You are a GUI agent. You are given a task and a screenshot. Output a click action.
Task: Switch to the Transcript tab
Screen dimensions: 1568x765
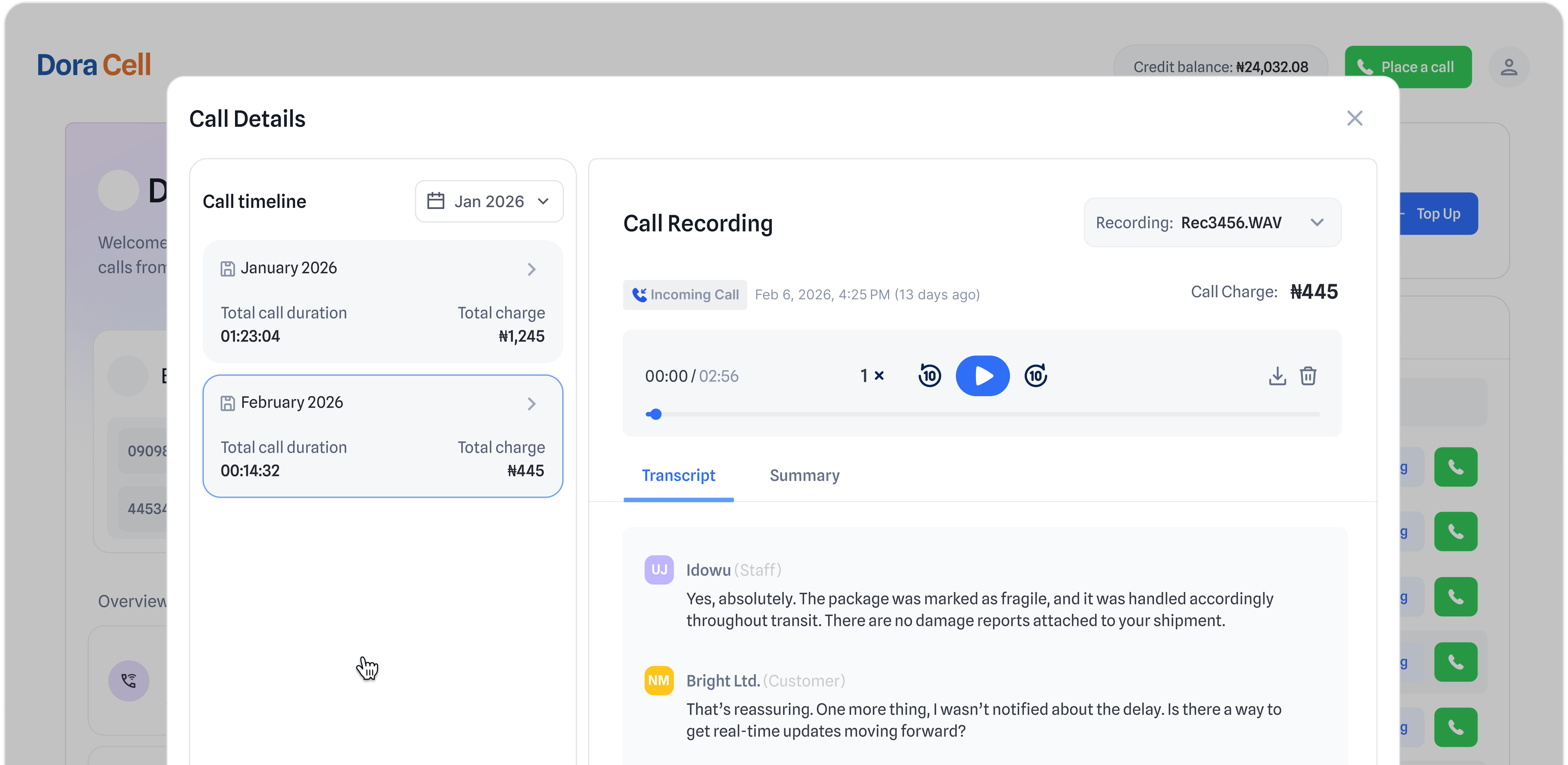678,476
